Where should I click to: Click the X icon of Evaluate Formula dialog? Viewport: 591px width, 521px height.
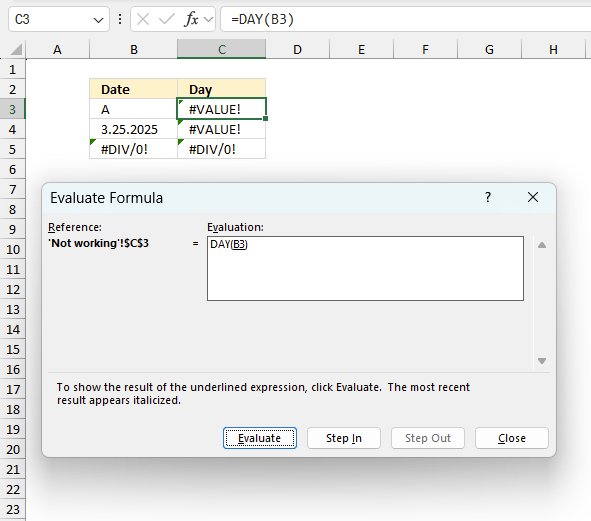pos(533,197)
